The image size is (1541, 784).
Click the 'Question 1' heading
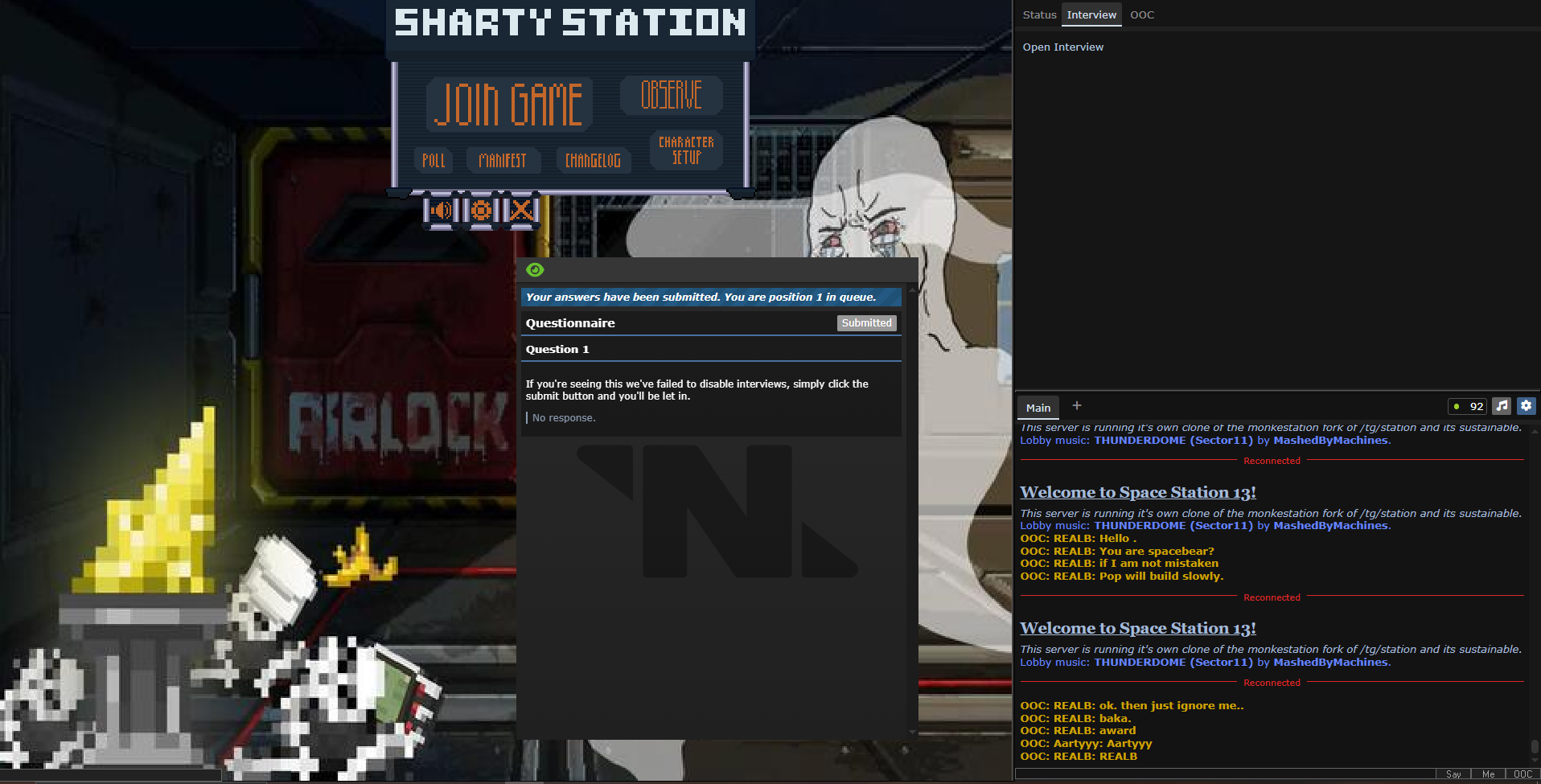click(557, 349)
